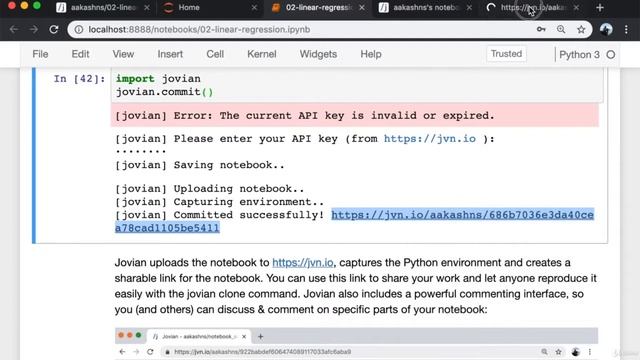Click the password key icon in the address bar
640x360 pixels.
tap(541, 29)
